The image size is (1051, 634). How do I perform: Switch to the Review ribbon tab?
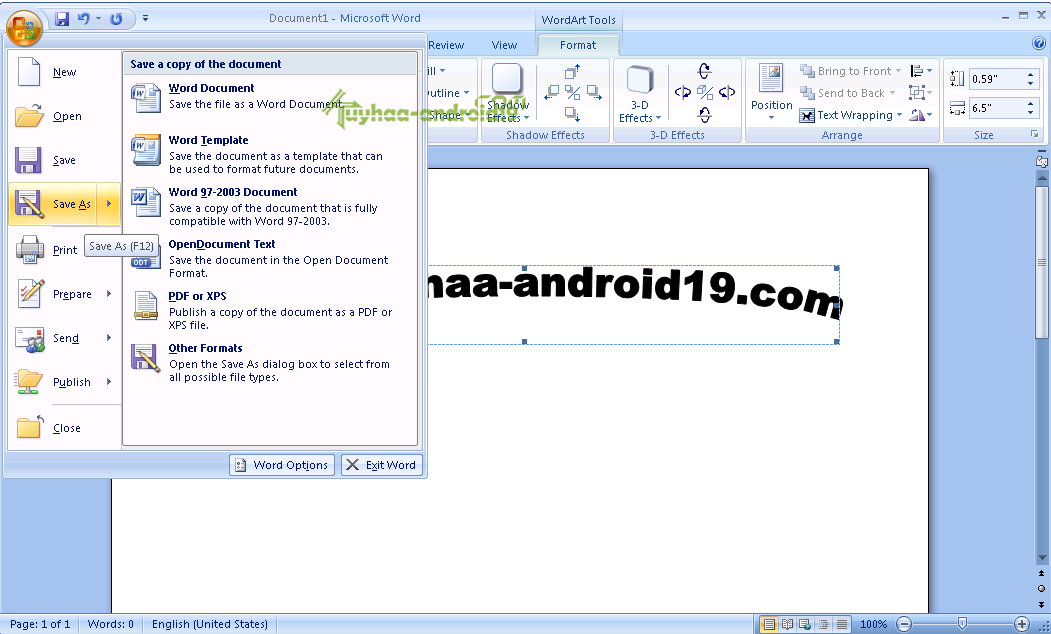click(446, 45)
